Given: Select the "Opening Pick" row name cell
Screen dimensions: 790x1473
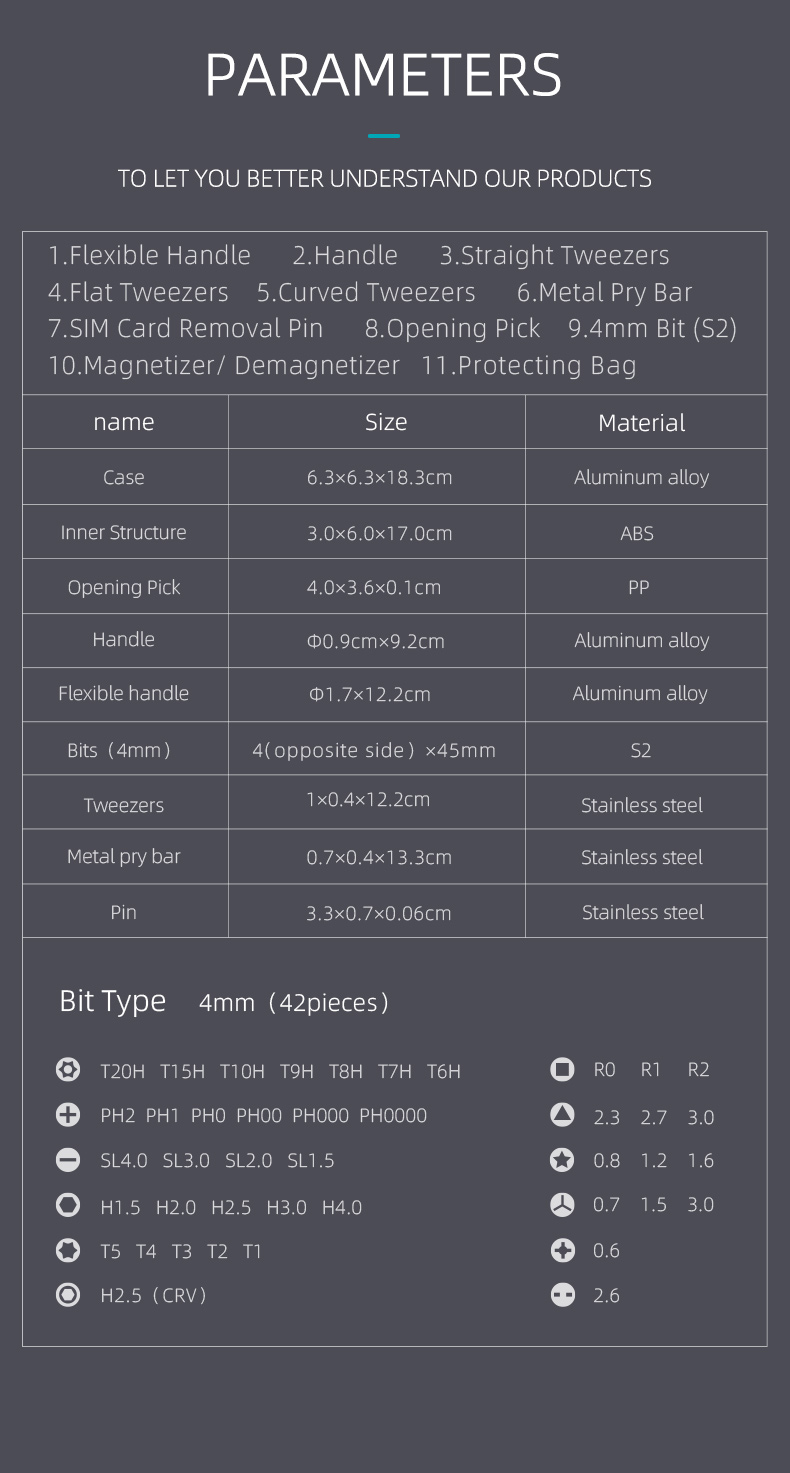Looking at the screenshot, I should tap(124, 587).
